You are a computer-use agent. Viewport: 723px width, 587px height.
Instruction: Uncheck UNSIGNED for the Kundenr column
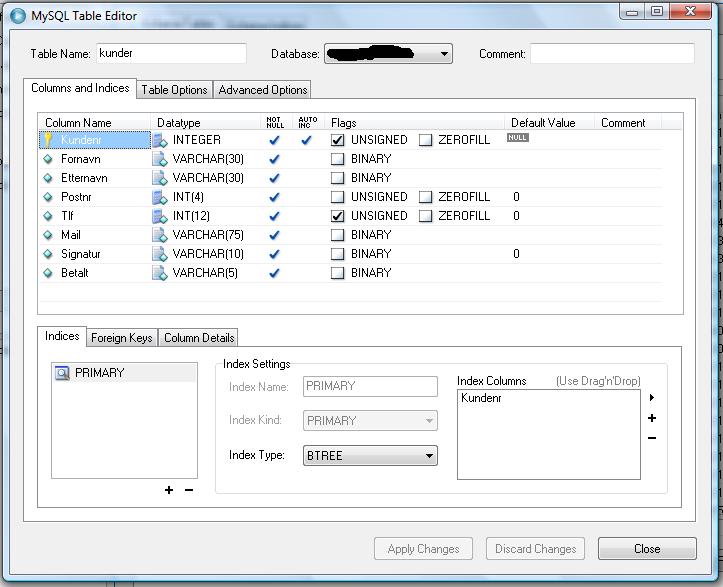coord(338,140)
